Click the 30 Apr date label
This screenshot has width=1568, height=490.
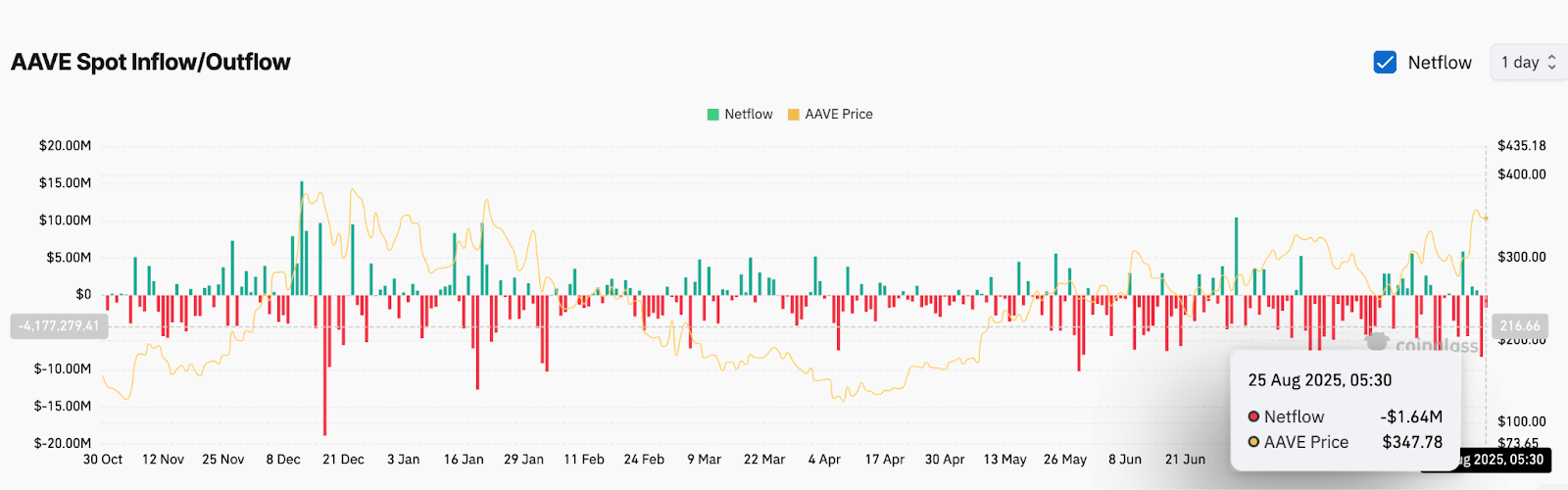[x=945, y=460]
